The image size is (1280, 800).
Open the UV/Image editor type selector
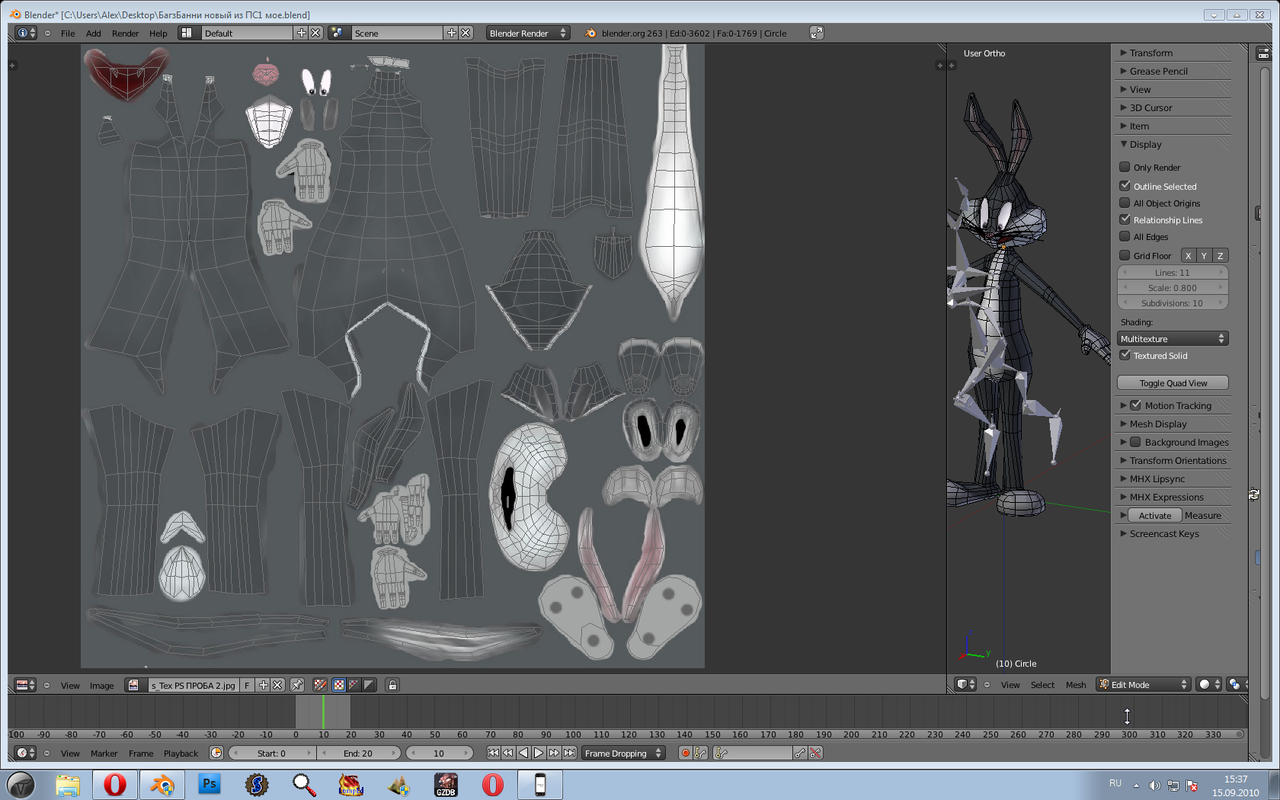26,685
